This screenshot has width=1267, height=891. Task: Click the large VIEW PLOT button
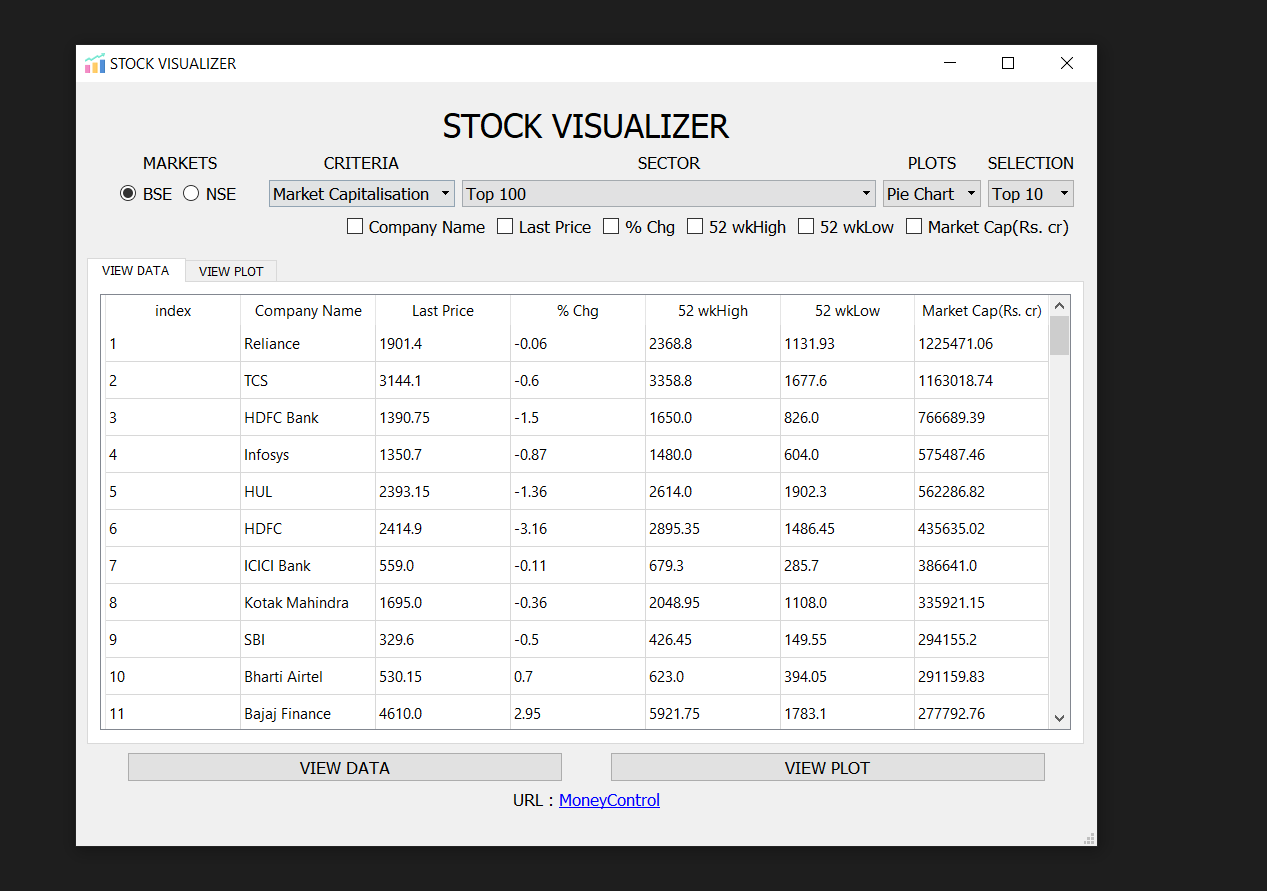click(828, 768)
